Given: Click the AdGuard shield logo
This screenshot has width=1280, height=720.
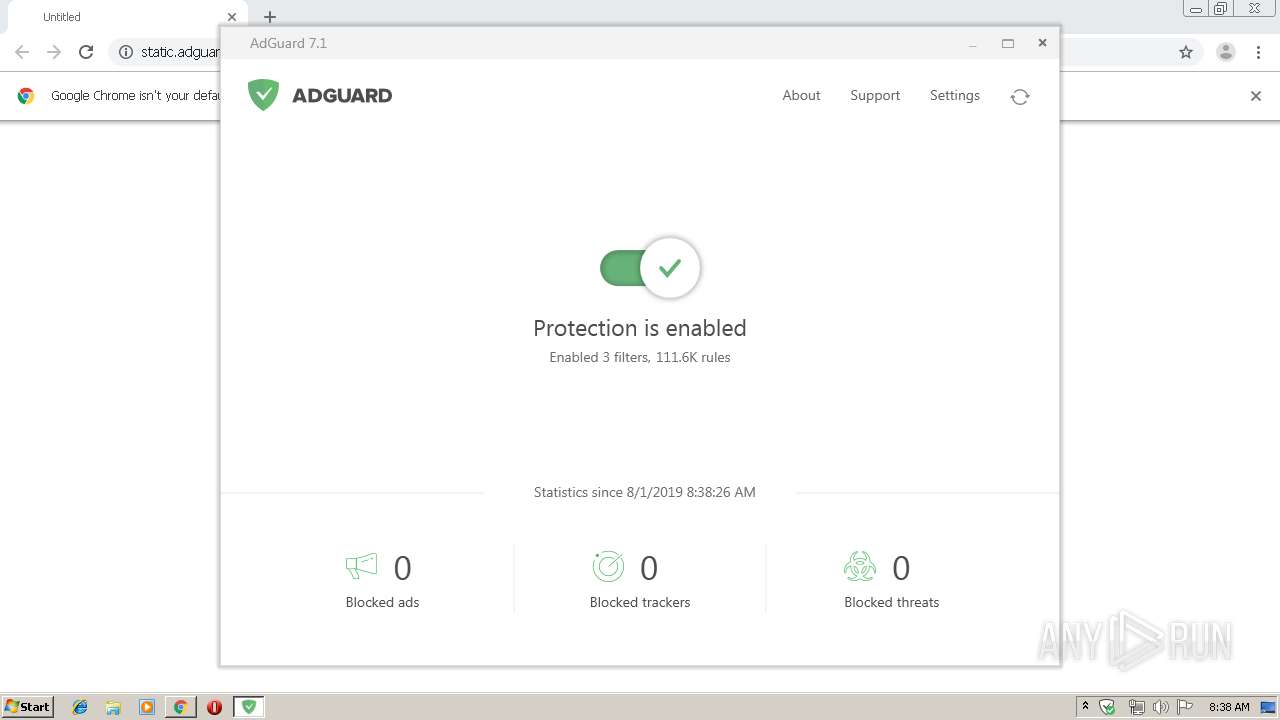Looking at the screenshot, I should click(263, 95).
